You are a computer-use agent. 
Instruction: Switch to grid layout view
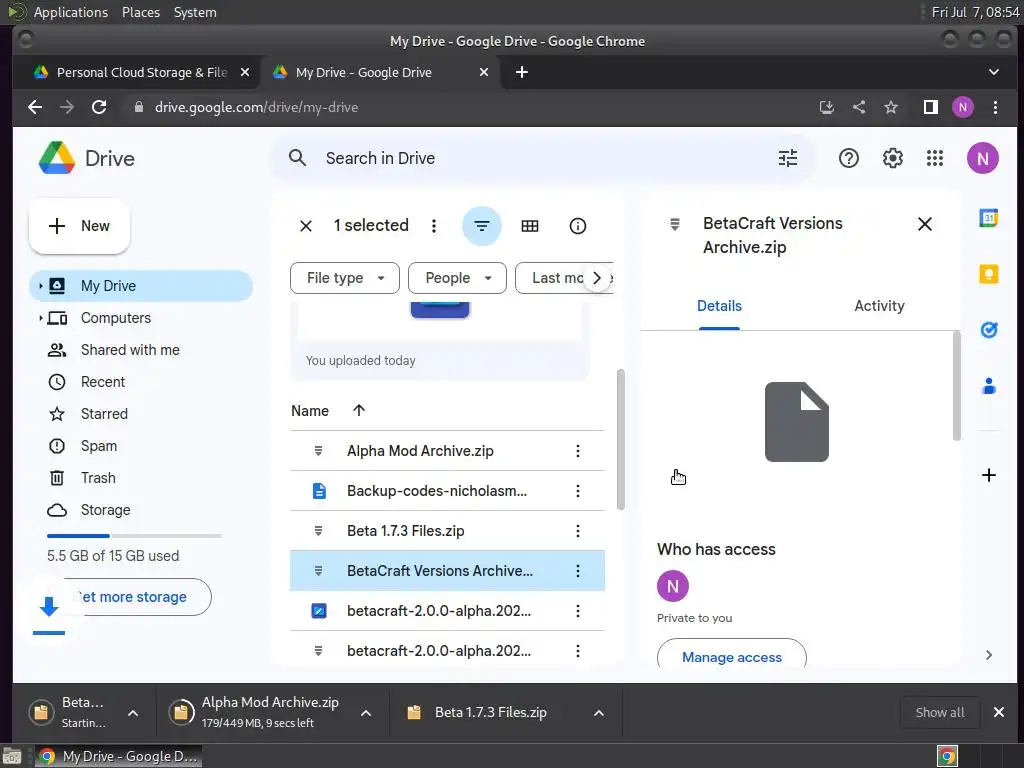(x=530, y=226)
